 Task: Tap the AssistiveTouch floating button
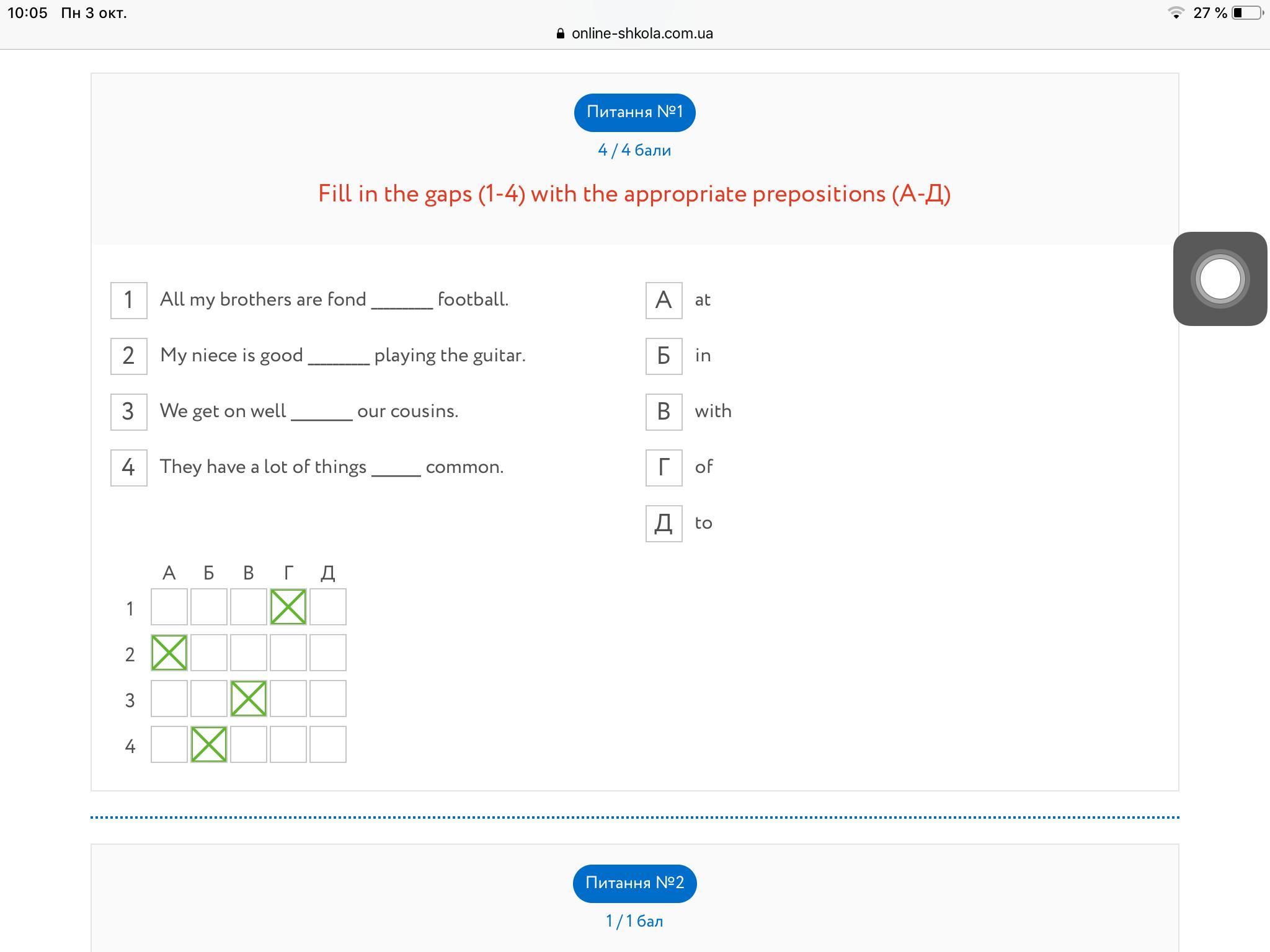[x=1220, y=279]
